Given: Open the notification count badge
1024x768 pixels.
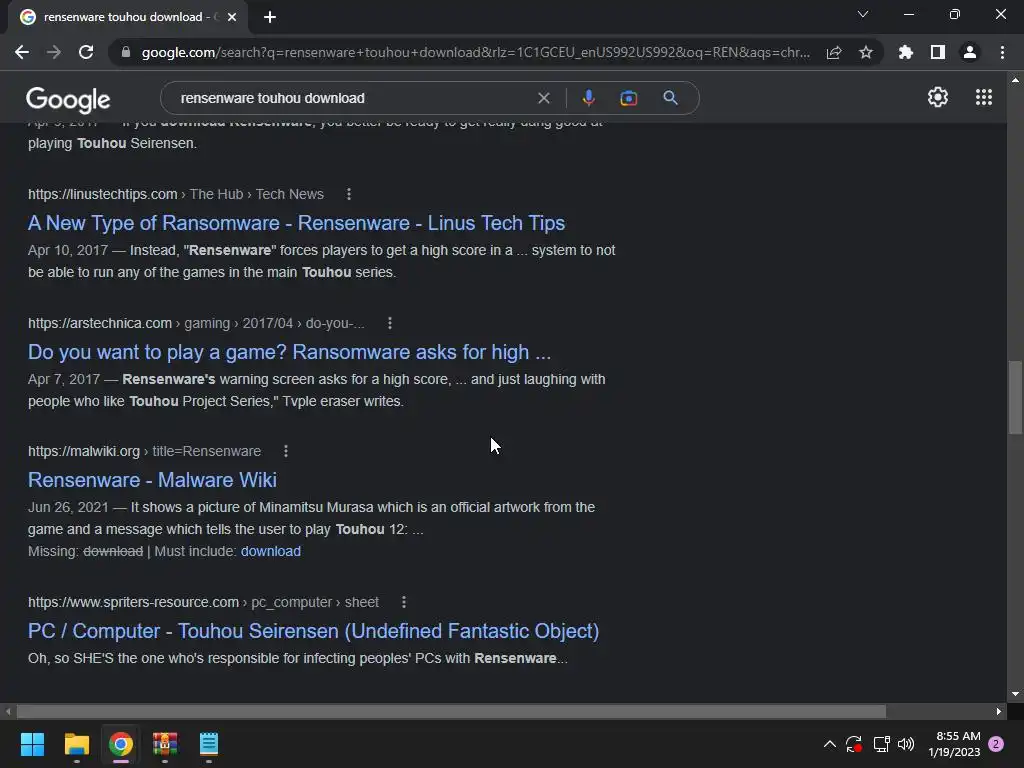Looking at the screenshot, I should [996, 744].
